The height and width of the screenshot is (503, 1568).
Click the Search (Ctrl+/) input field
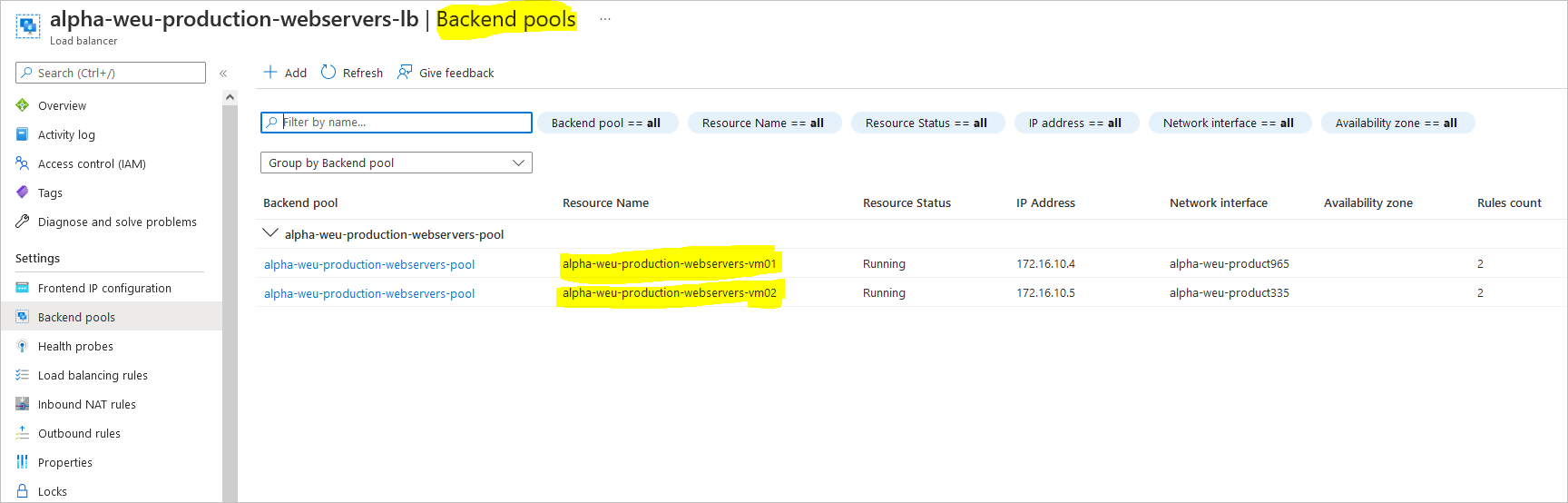click(x=111, y=73)
